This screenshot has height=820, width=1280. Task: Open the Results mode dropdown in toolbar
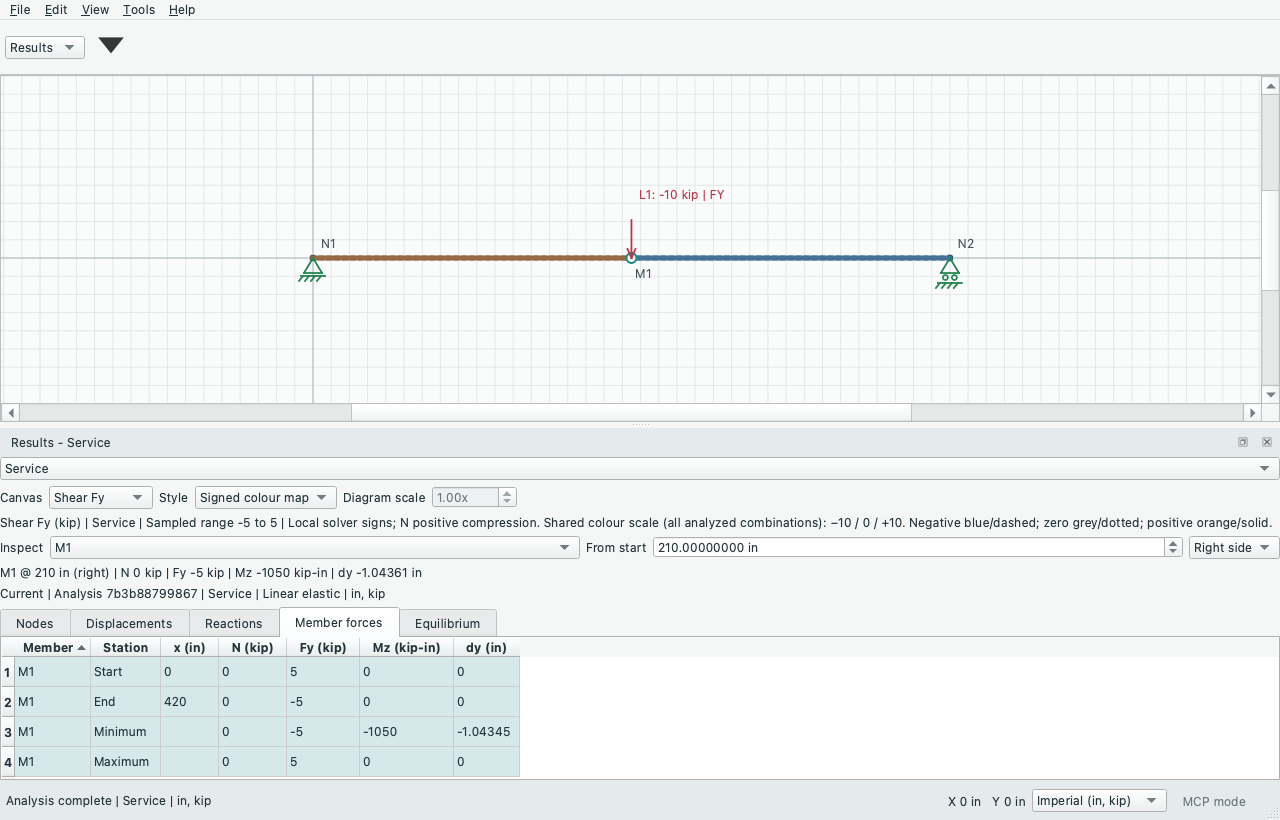coord(45,47)
